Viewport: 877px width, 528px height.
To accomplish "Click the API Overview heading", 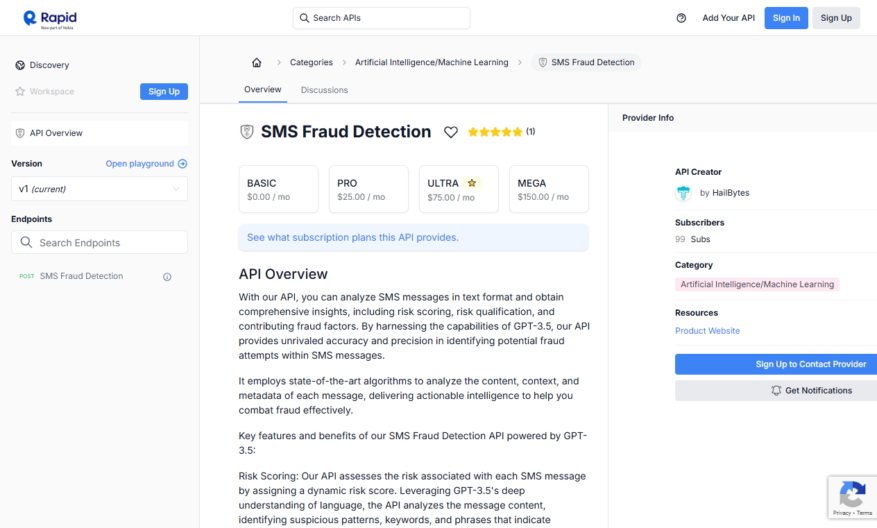I will [283, 274].
